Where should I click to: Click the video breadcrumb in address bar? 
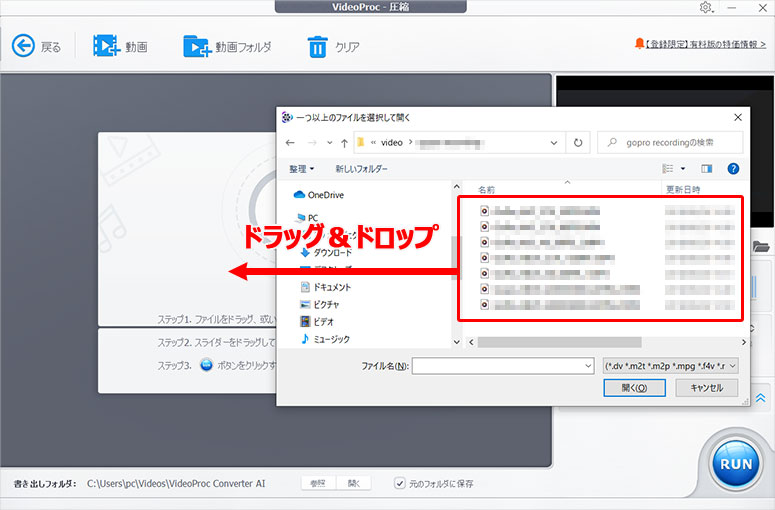[x=391, y=143]
